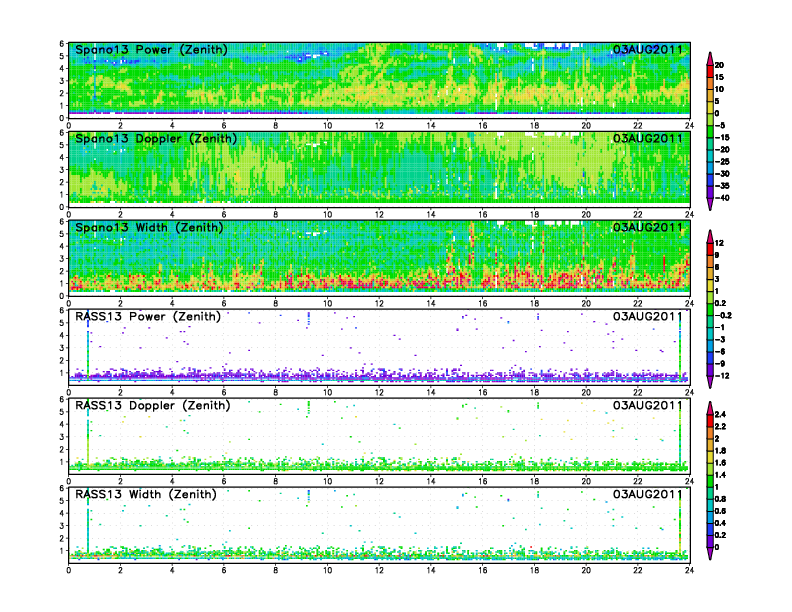Click the "Spano13 Doppler (Zenith)" panel title

tap(156, 138)
